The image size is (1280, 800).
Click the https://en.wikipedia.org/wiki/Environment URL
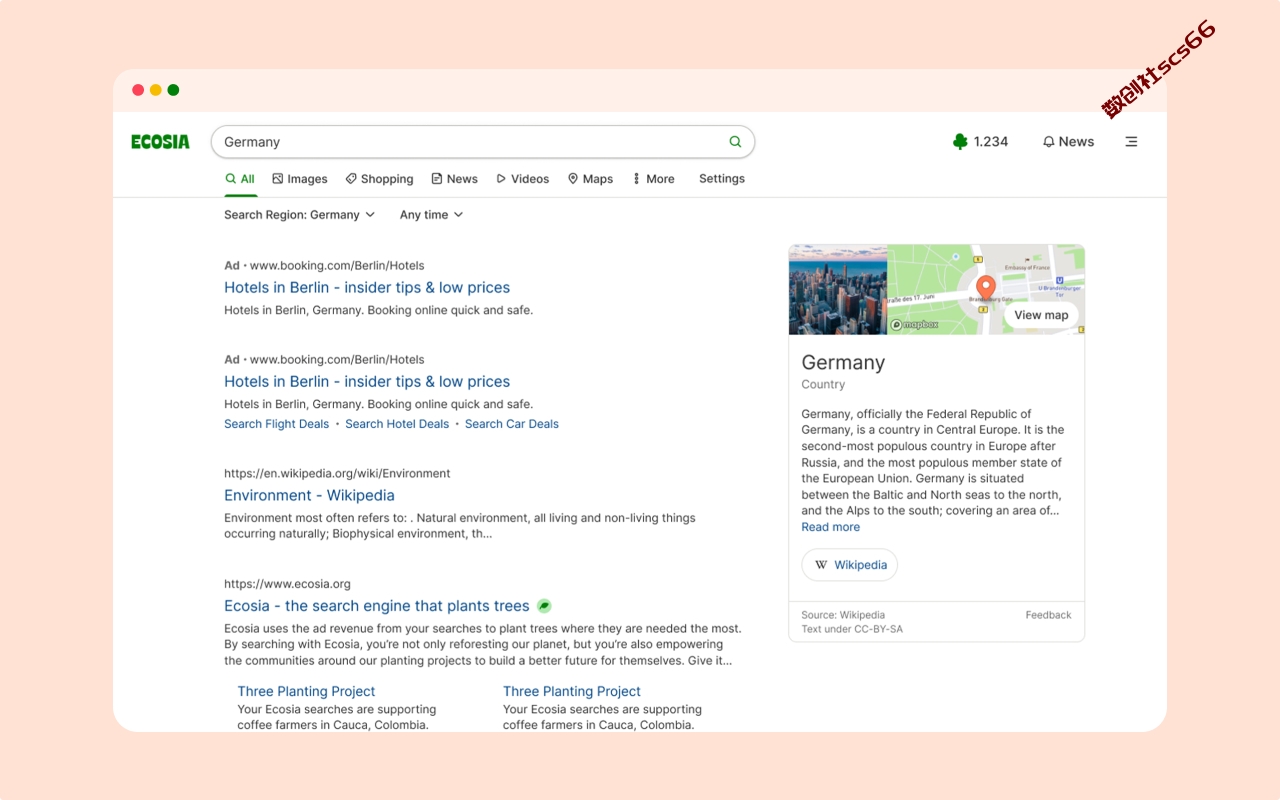pyautogui.click(x=337, y=474)
